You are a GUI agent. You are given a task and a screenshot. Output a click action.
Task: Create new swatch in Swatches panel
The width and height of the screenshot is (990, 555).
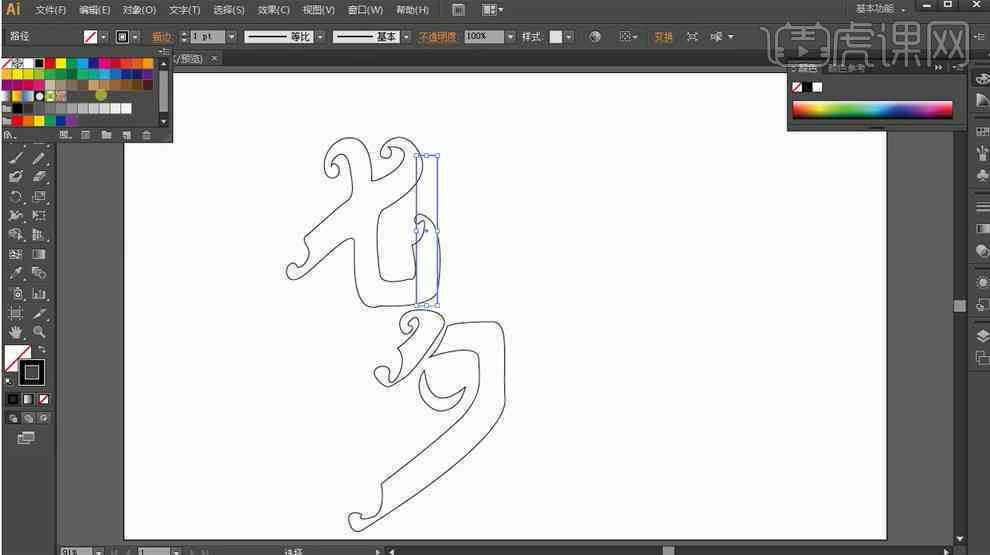tap(127, 135)
